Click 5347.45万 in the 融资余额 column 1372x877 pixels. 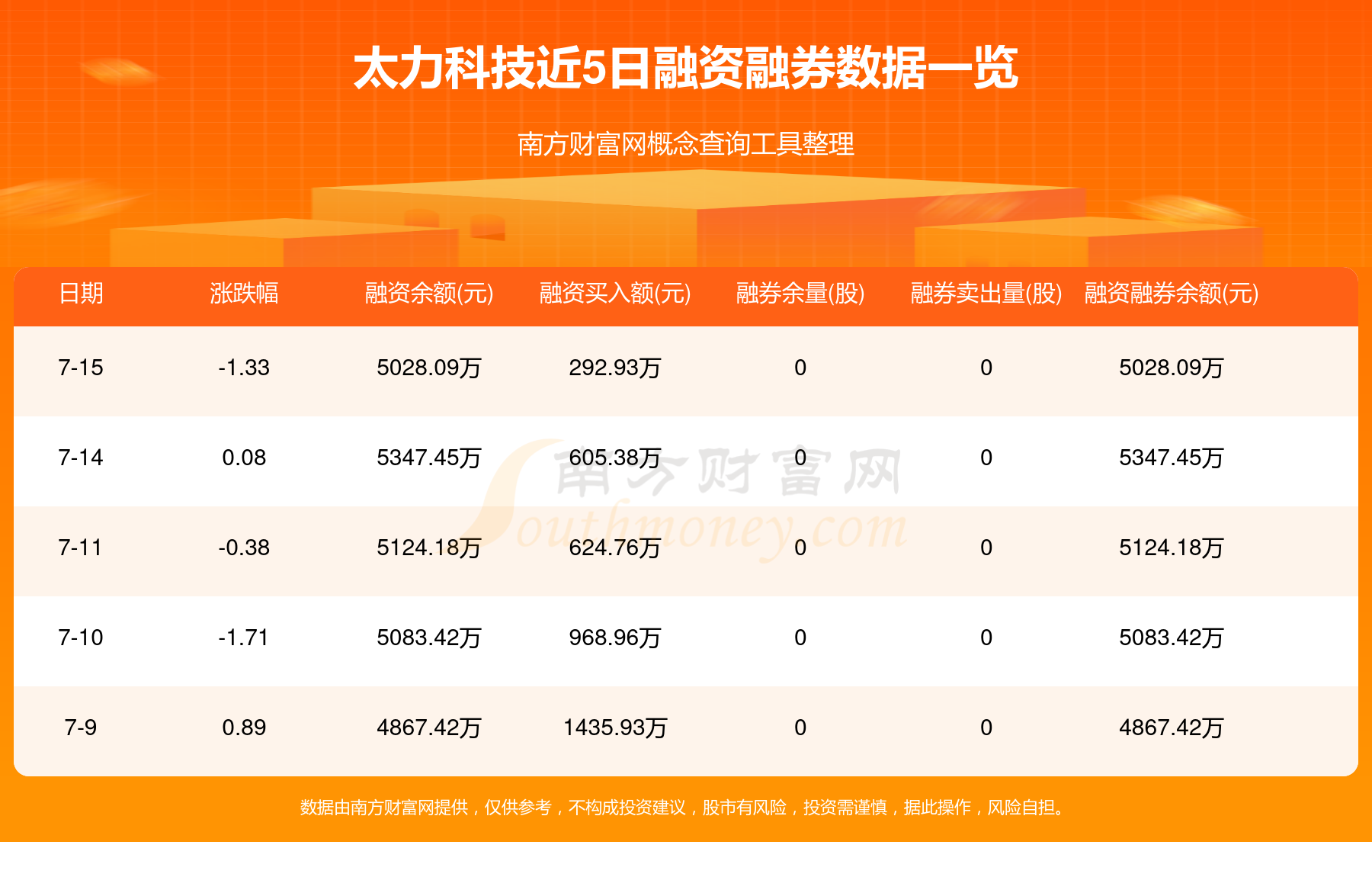[x=429, y=458]
